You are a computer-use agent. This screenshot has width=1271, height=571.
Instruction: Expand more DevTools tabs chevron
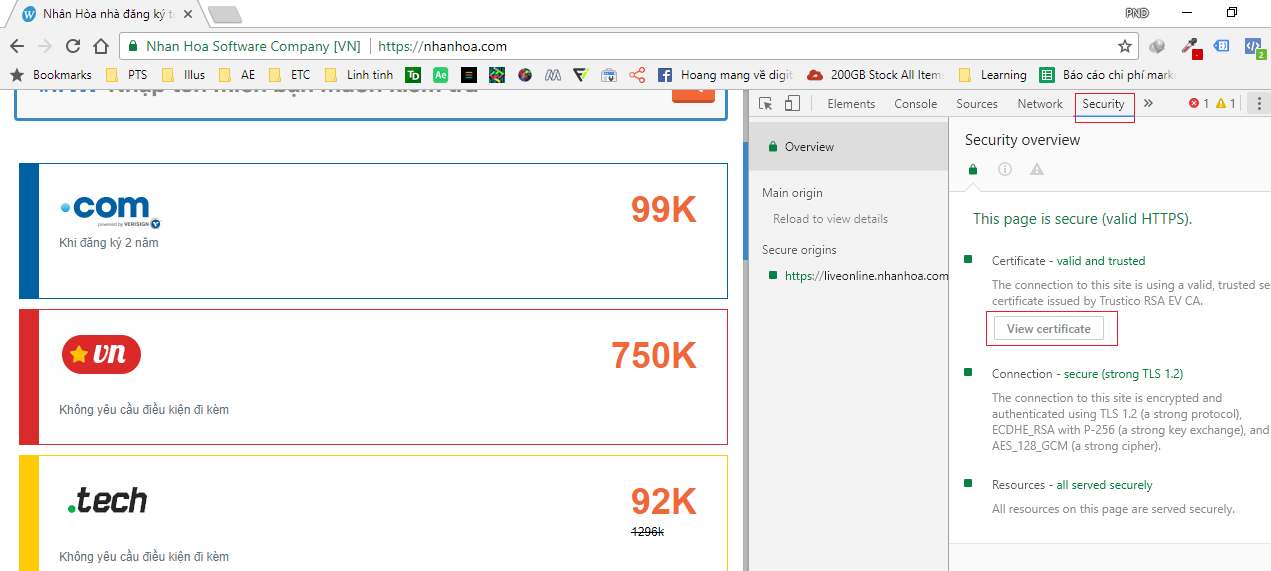point(1148,104)
